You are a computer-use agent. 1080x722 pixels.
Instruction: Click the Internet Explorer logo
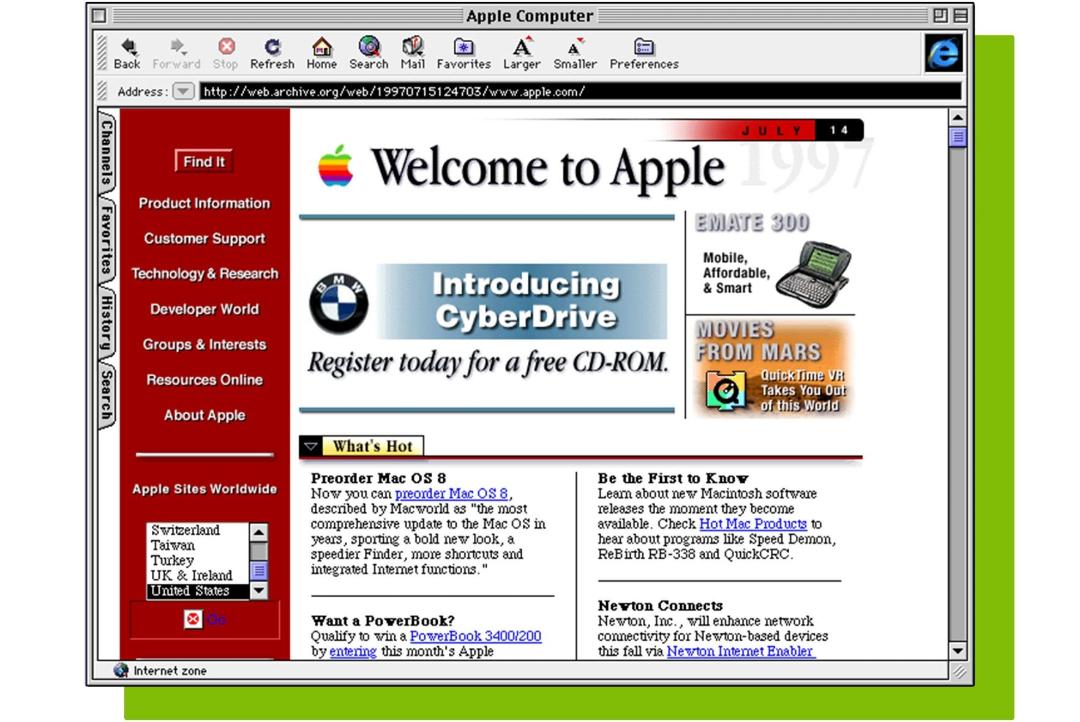[943, 53]
